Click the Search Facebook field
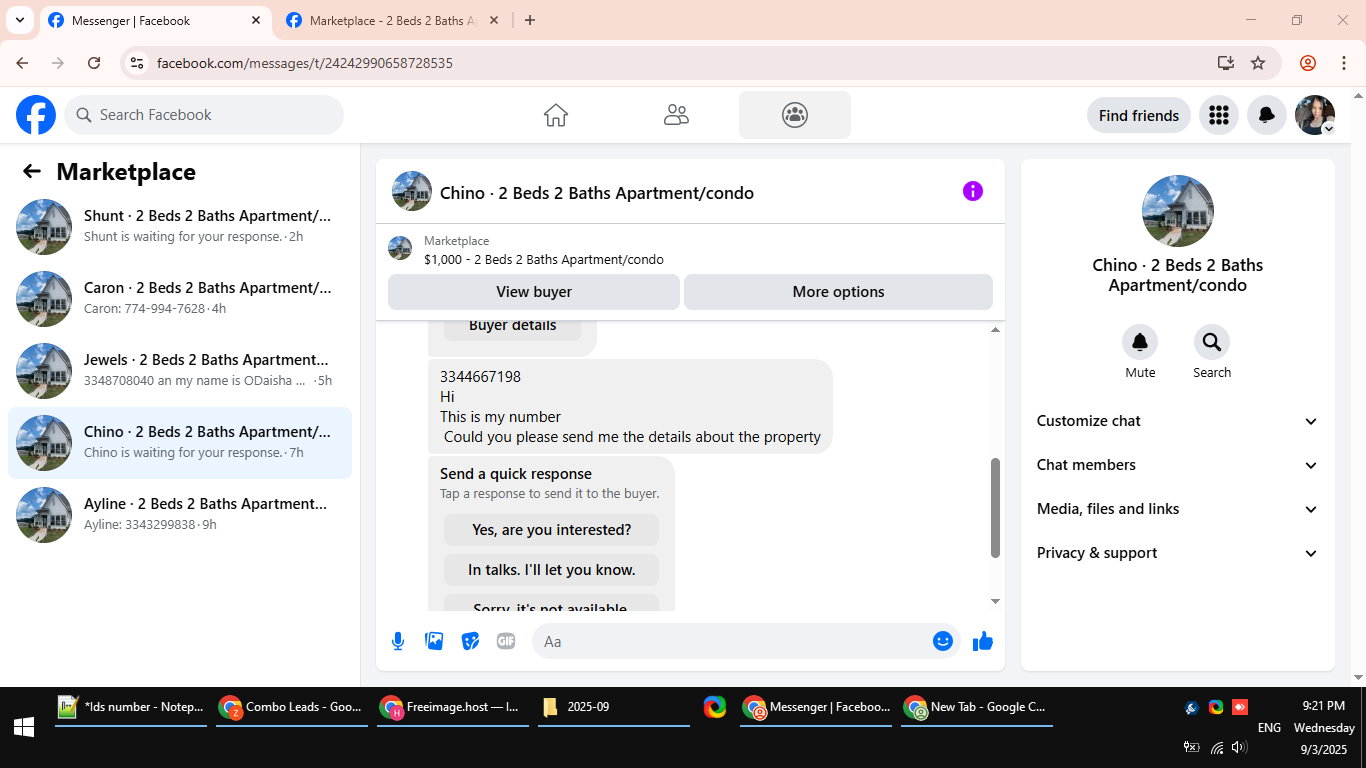 point(204,115)
